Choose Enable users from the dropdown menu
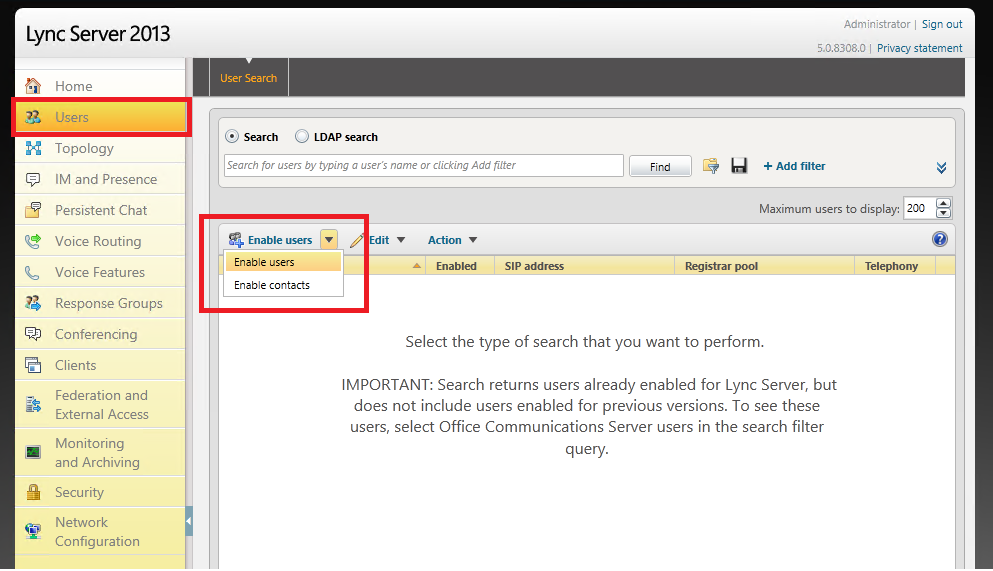Screen dimensions: 993x571 283,262
